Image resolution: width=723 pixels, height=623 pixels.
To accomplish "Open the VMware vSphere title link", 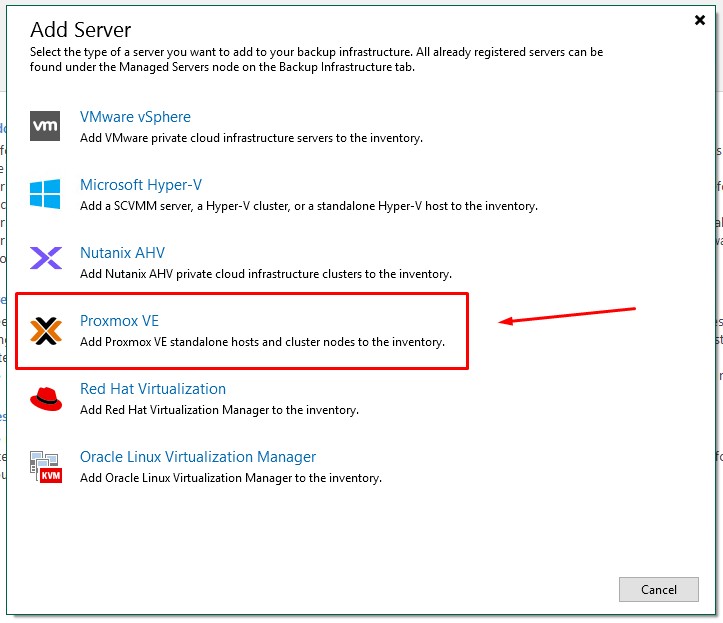I will [135, 117].
